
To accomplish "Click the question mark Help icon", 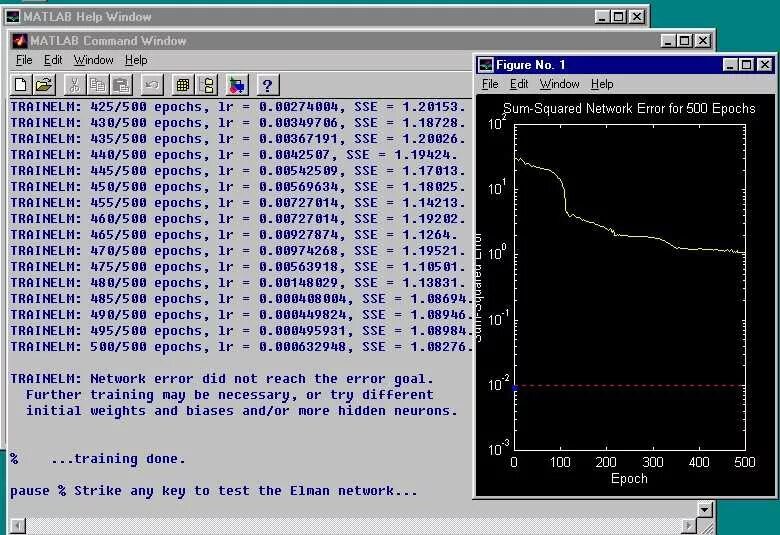I will 268,85.
